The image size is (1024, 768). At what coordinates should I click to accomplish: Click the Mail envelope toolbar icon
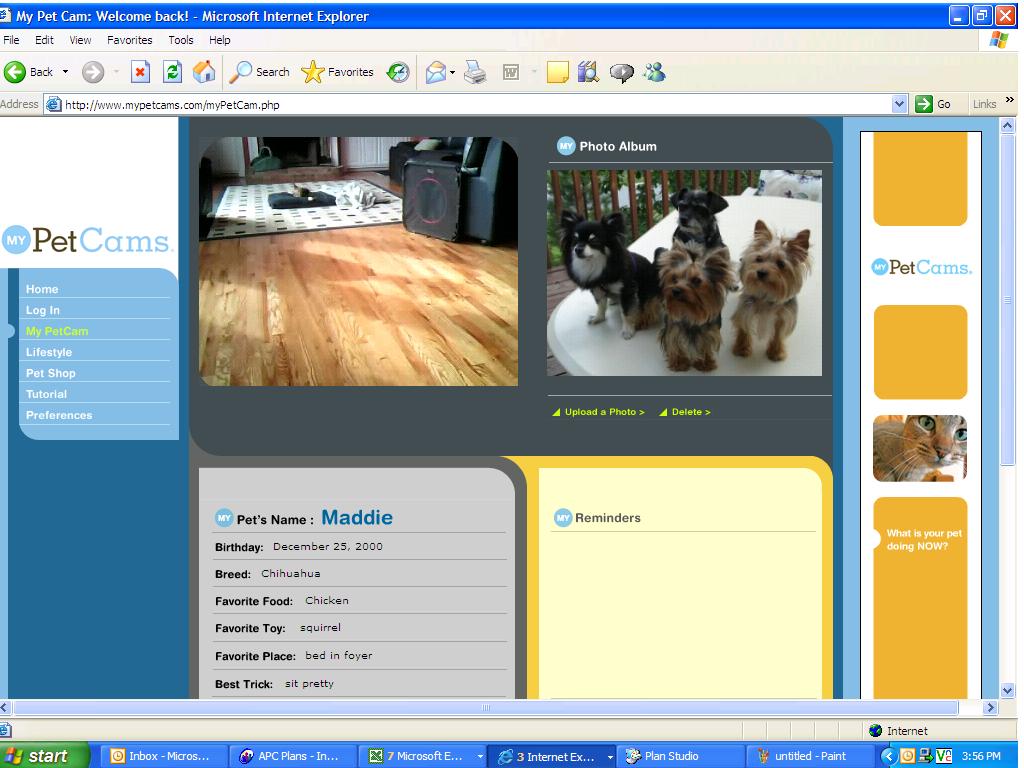point(435,72)
